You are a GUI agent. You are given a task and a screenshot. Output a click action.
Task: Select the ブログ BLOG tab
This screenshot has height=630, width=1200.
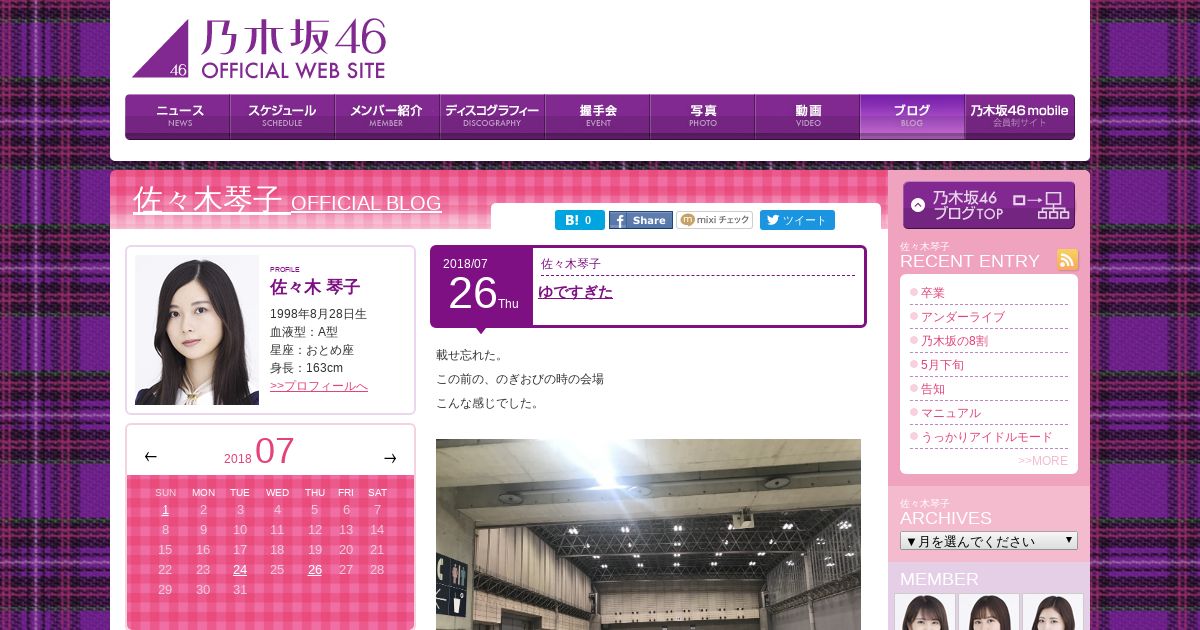click(912, 116)
